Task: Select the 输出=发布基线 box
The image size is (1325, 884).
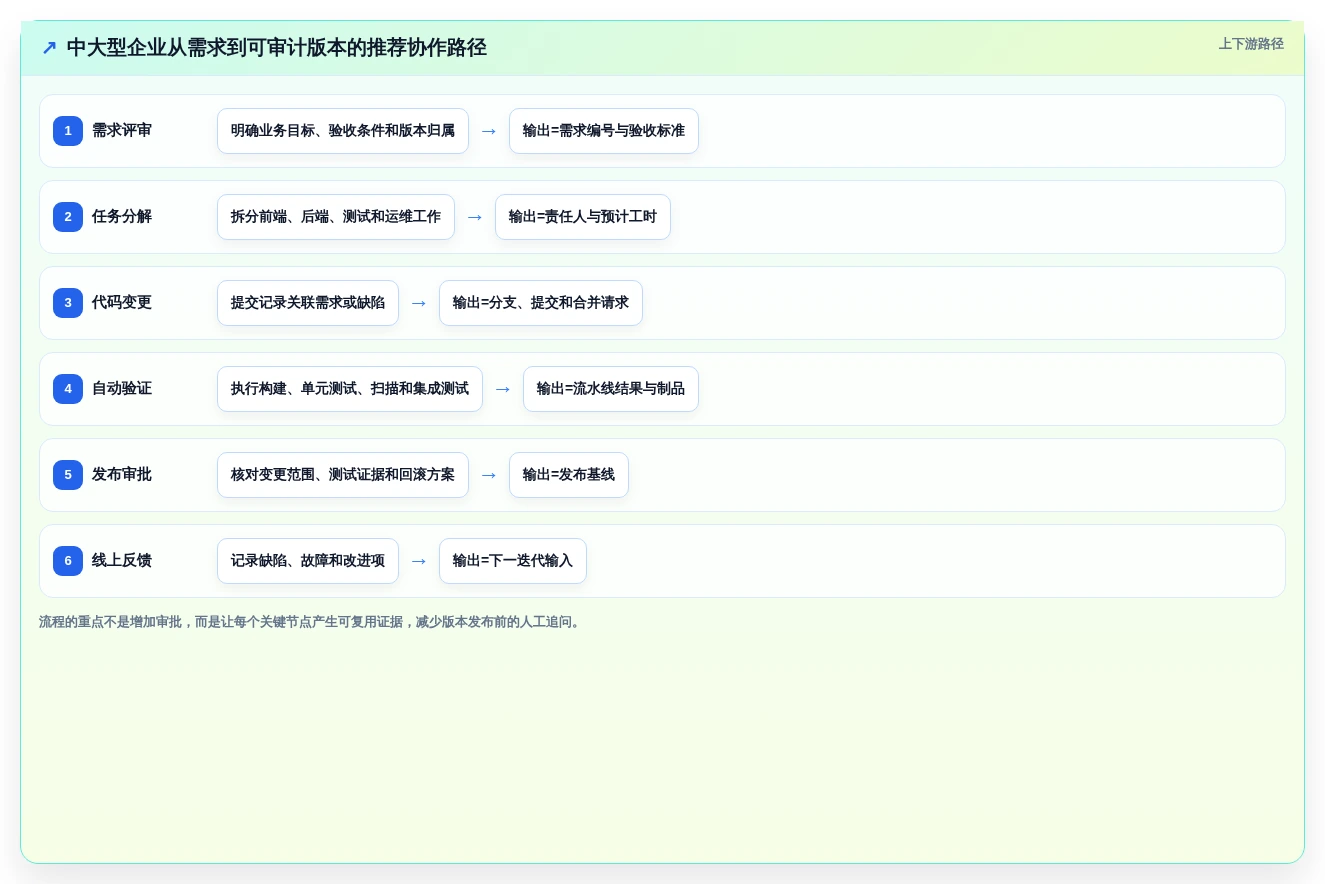Action: pyautogui.click(x=569, y=475)
